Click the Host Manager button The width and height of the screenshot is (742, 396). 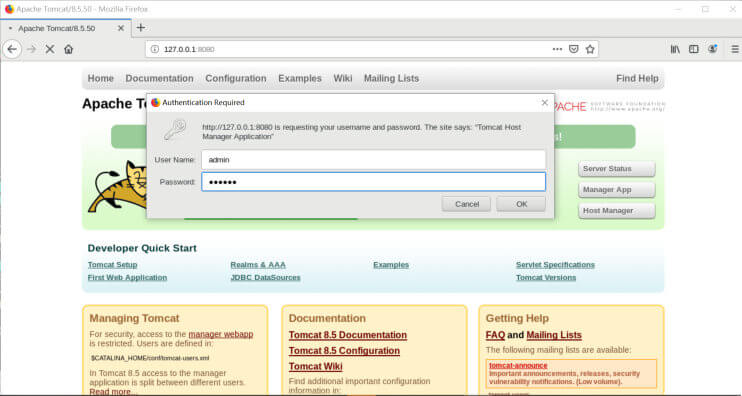[617, 211]
